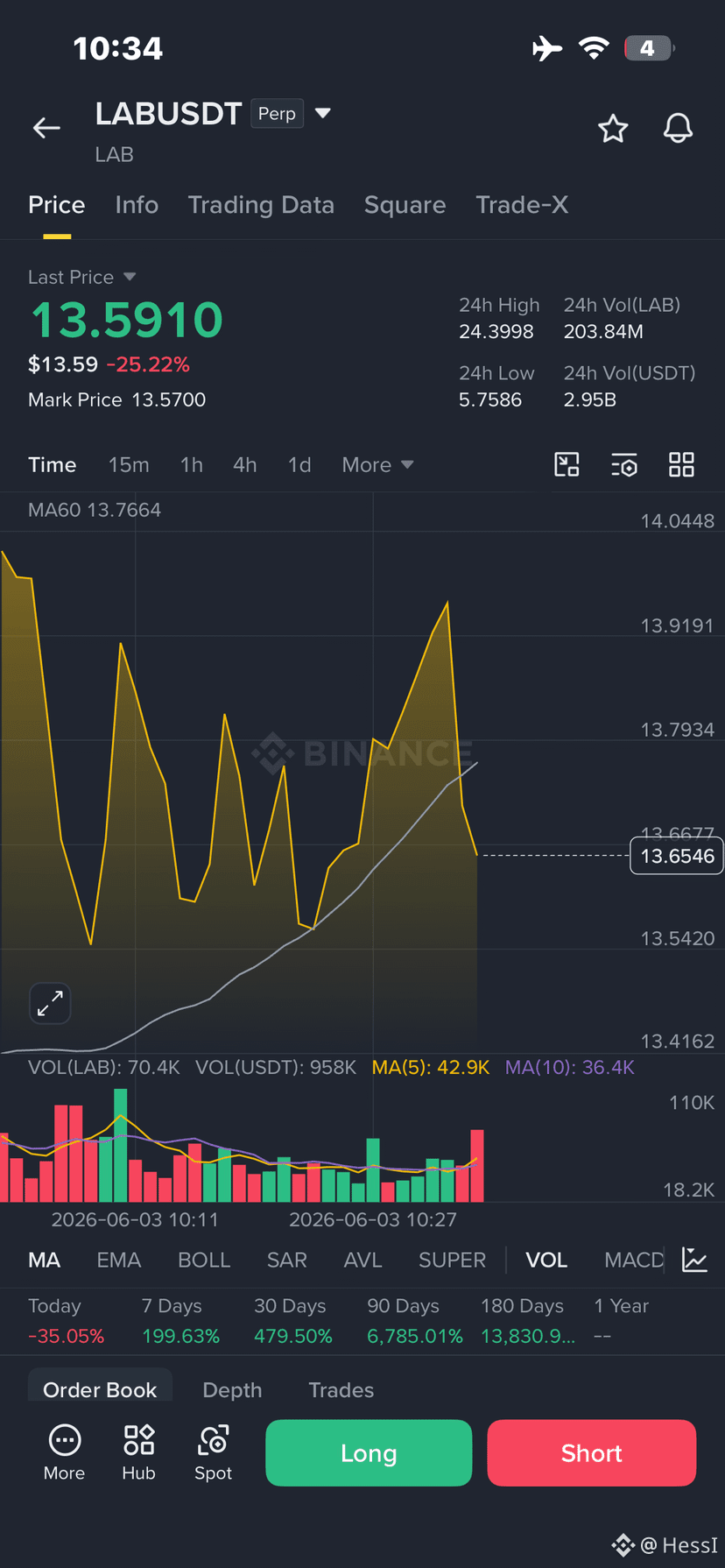Tap the Perp contract badge
This screenshot has height=1568, width=725.
(277, 114)
